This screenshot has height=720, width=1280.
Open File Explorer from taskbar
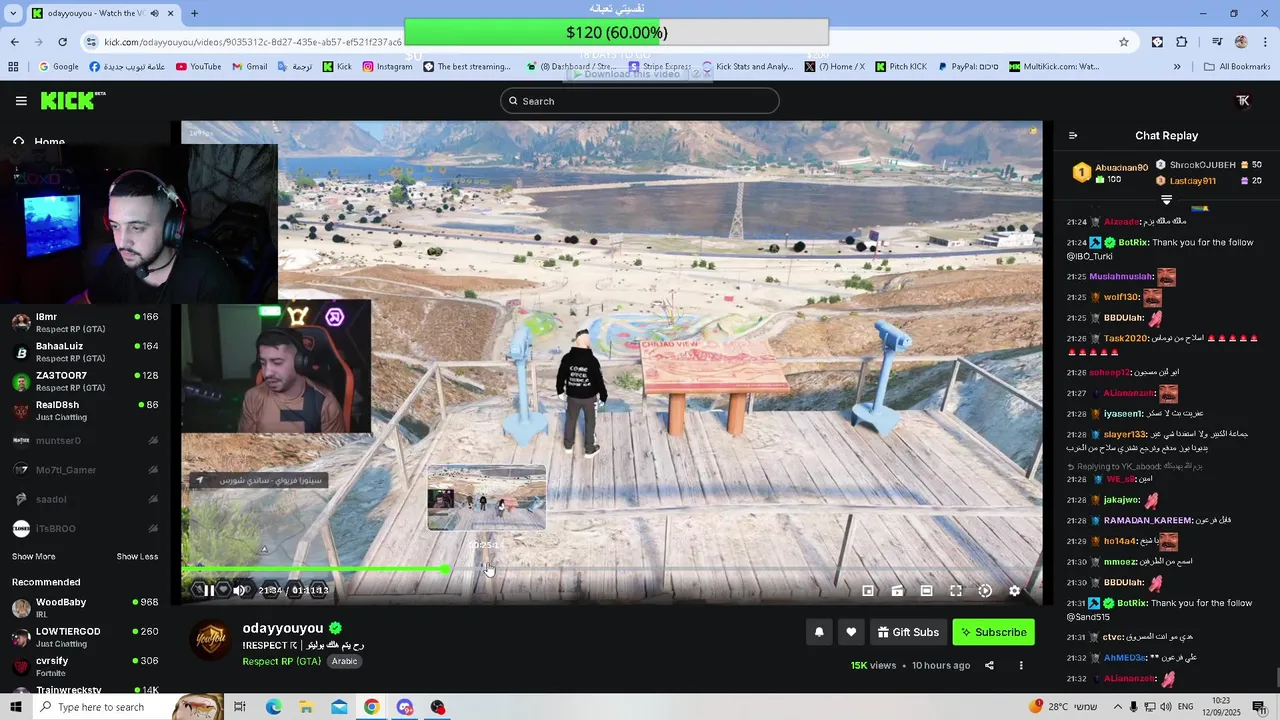pos(306,707)
